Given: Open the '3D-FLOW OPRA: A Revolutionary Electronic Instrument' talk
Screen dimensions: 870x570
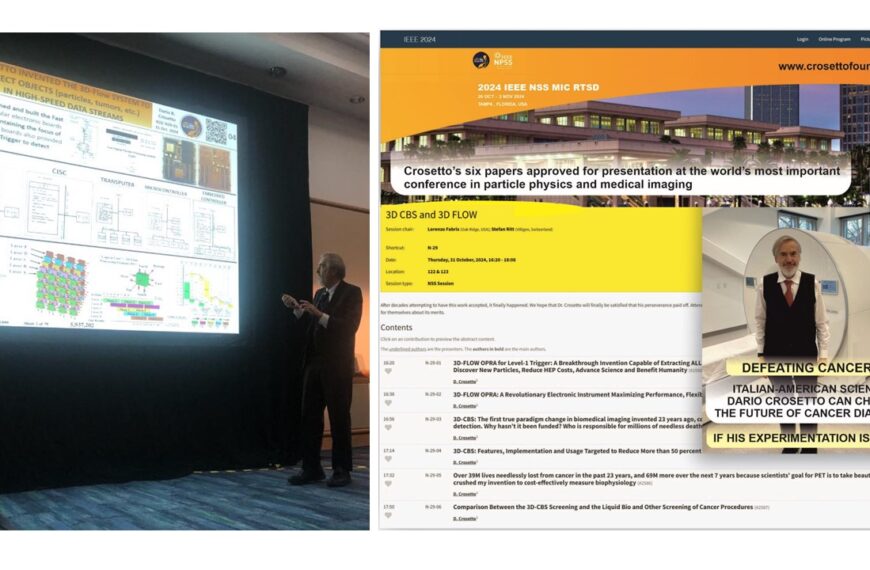Looking at the screenshot, I should tap(577, 395).
